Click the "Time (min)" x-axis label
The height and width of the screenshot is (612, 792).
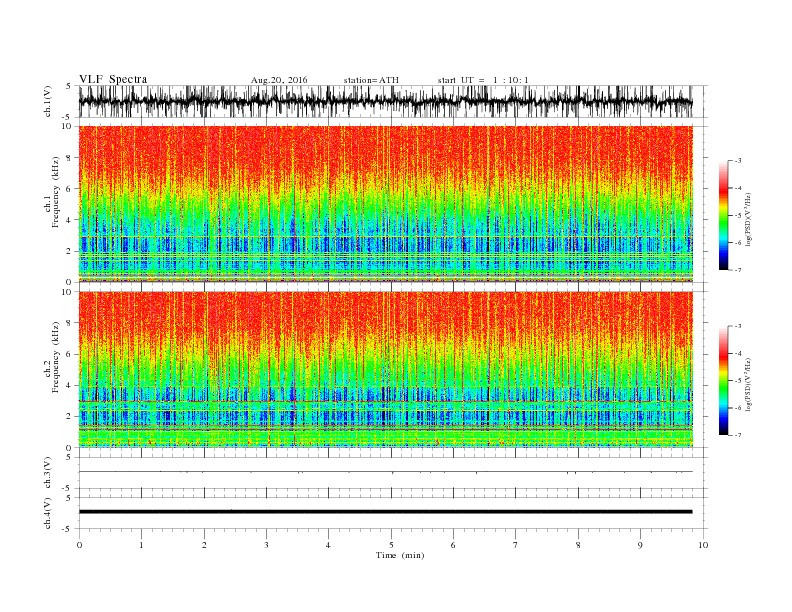click(400, 555)
